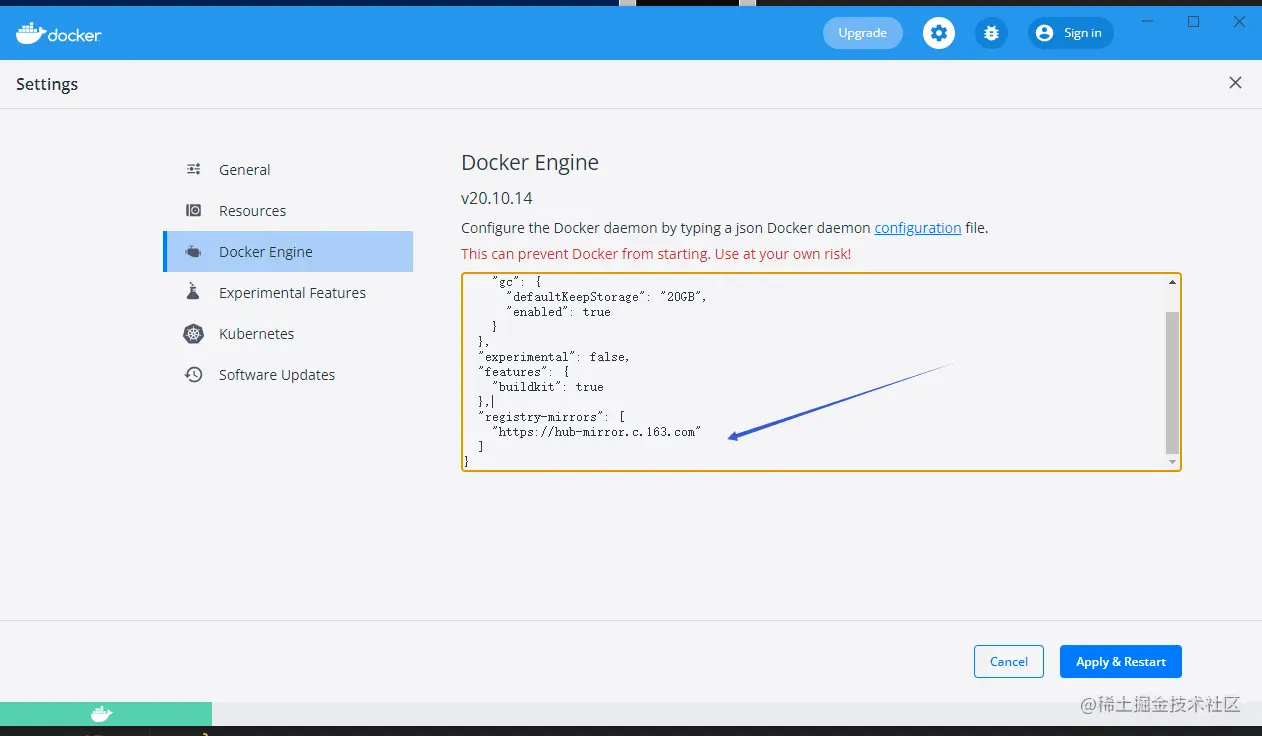1262x736 pixels.
Task: Open the daemon configuration link
Action: coord(917,228)
